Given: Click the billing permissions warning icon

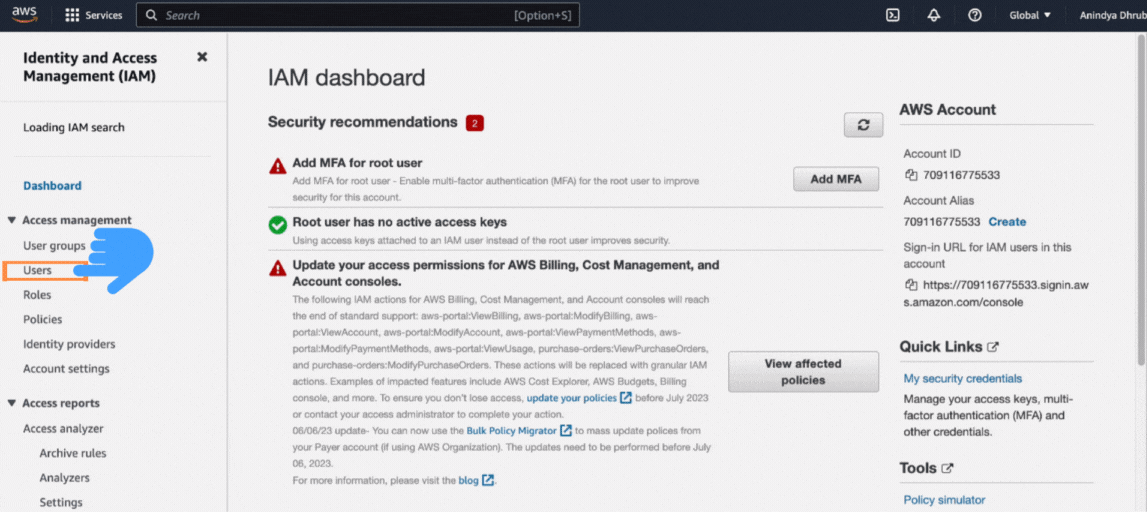Looking at the screenshot, I should [x=277, y=268].
